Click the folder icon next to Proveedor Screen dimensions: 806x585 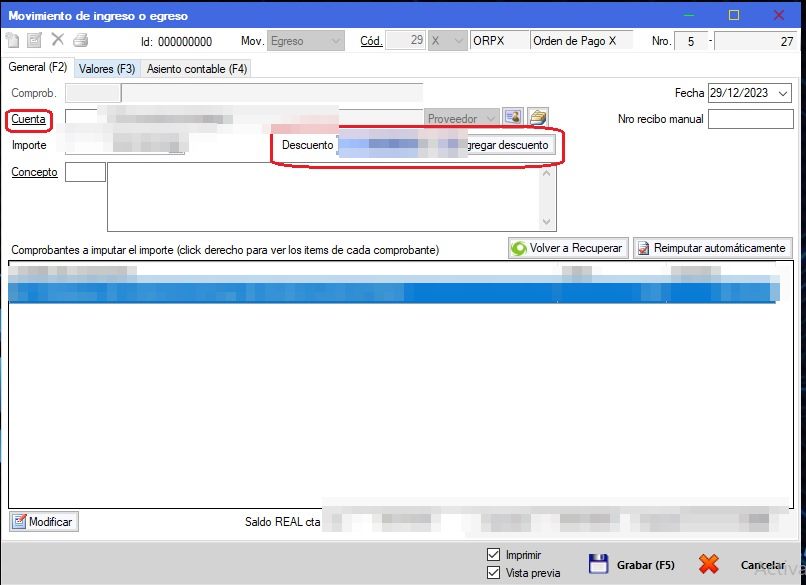[537, 117]
